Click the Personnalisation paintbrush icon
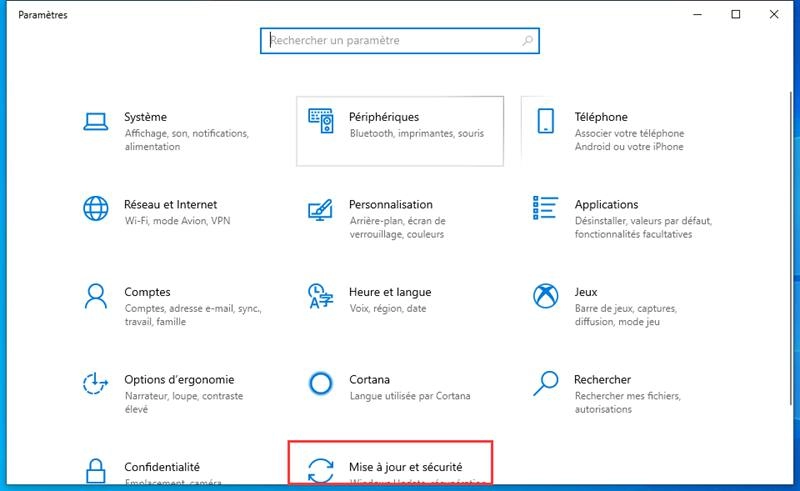 [x=321, y=209]
